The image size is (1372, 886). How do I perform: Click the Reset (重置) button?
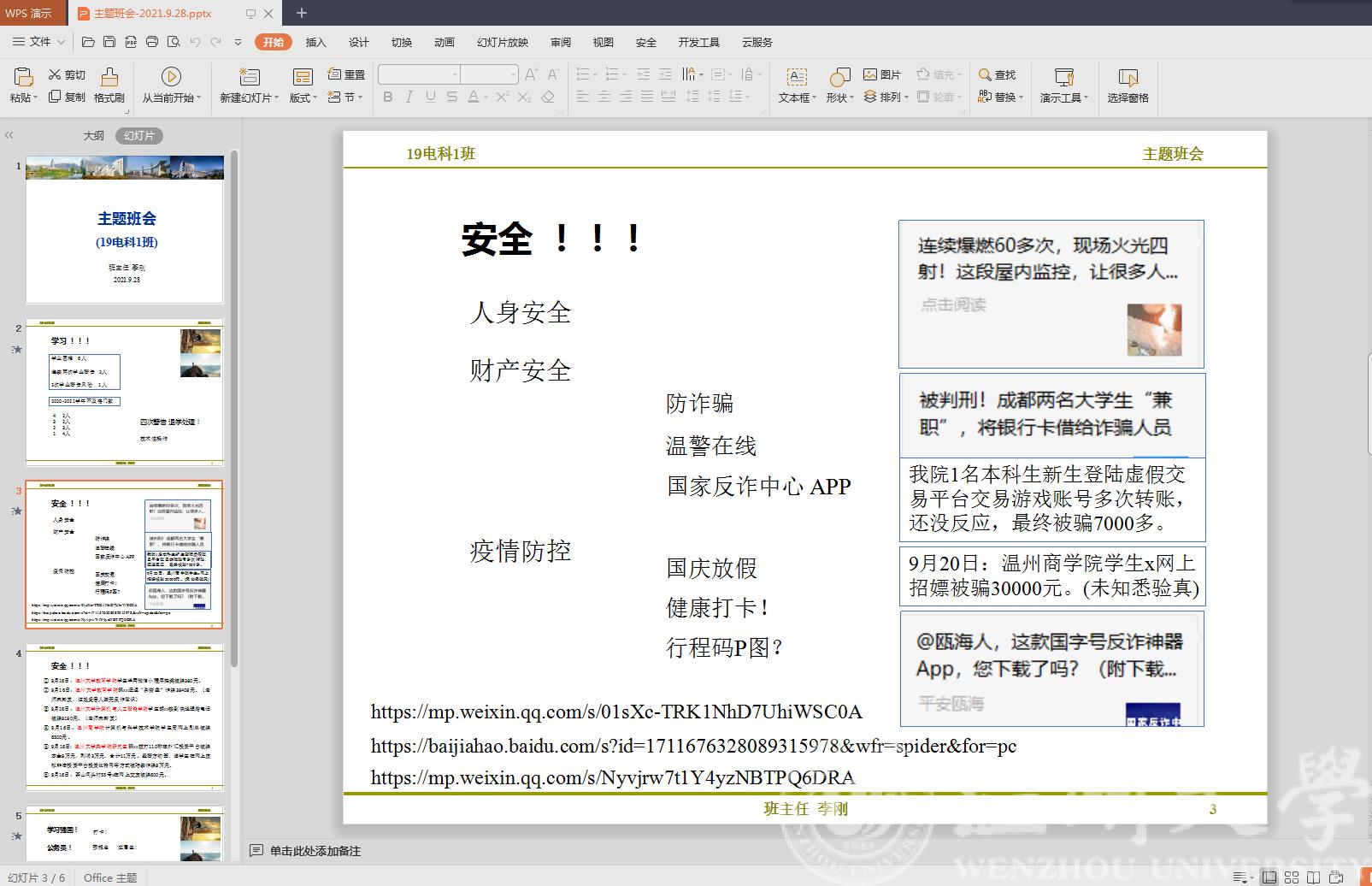pos(347,75)
